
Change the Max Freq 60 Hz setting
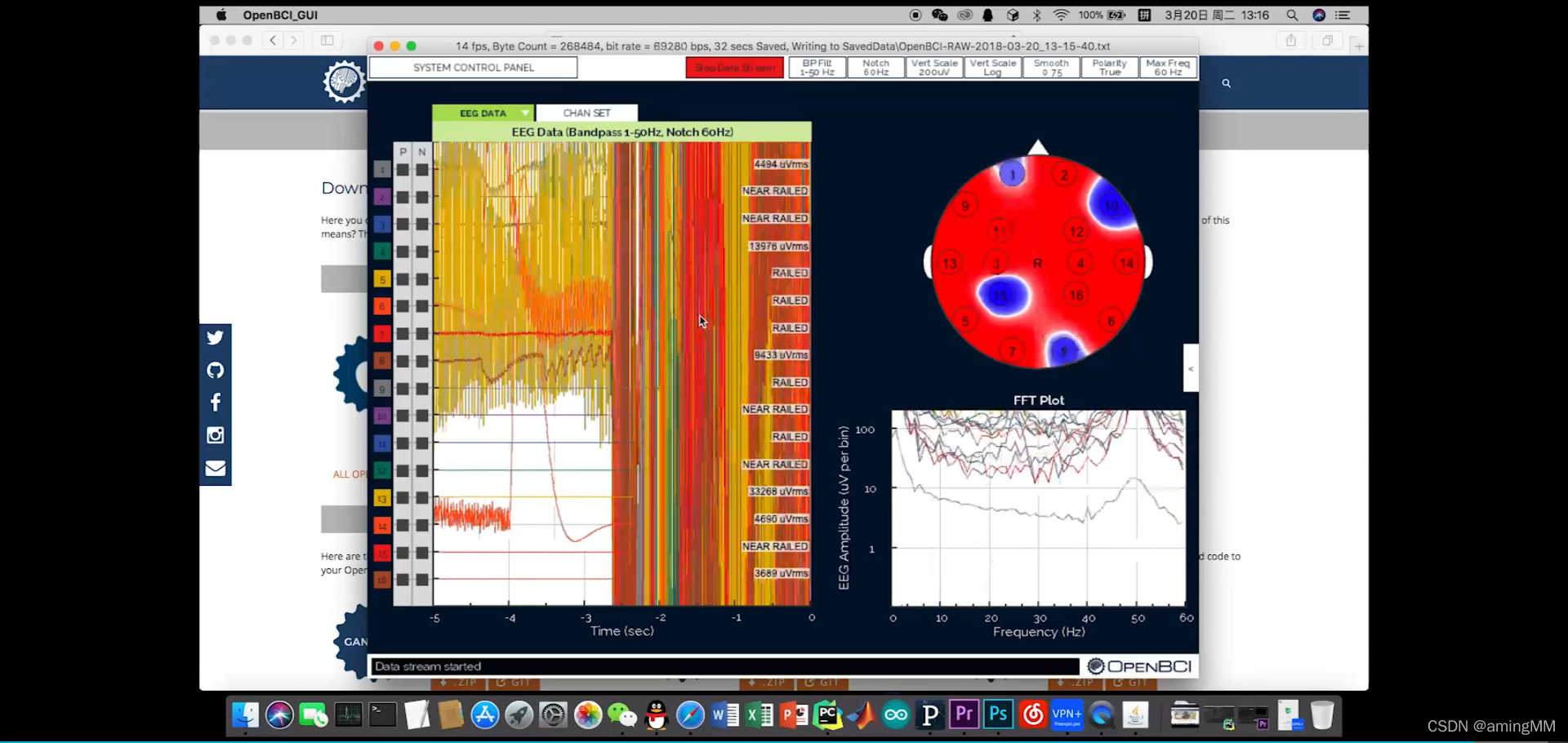coord(1168,68)
